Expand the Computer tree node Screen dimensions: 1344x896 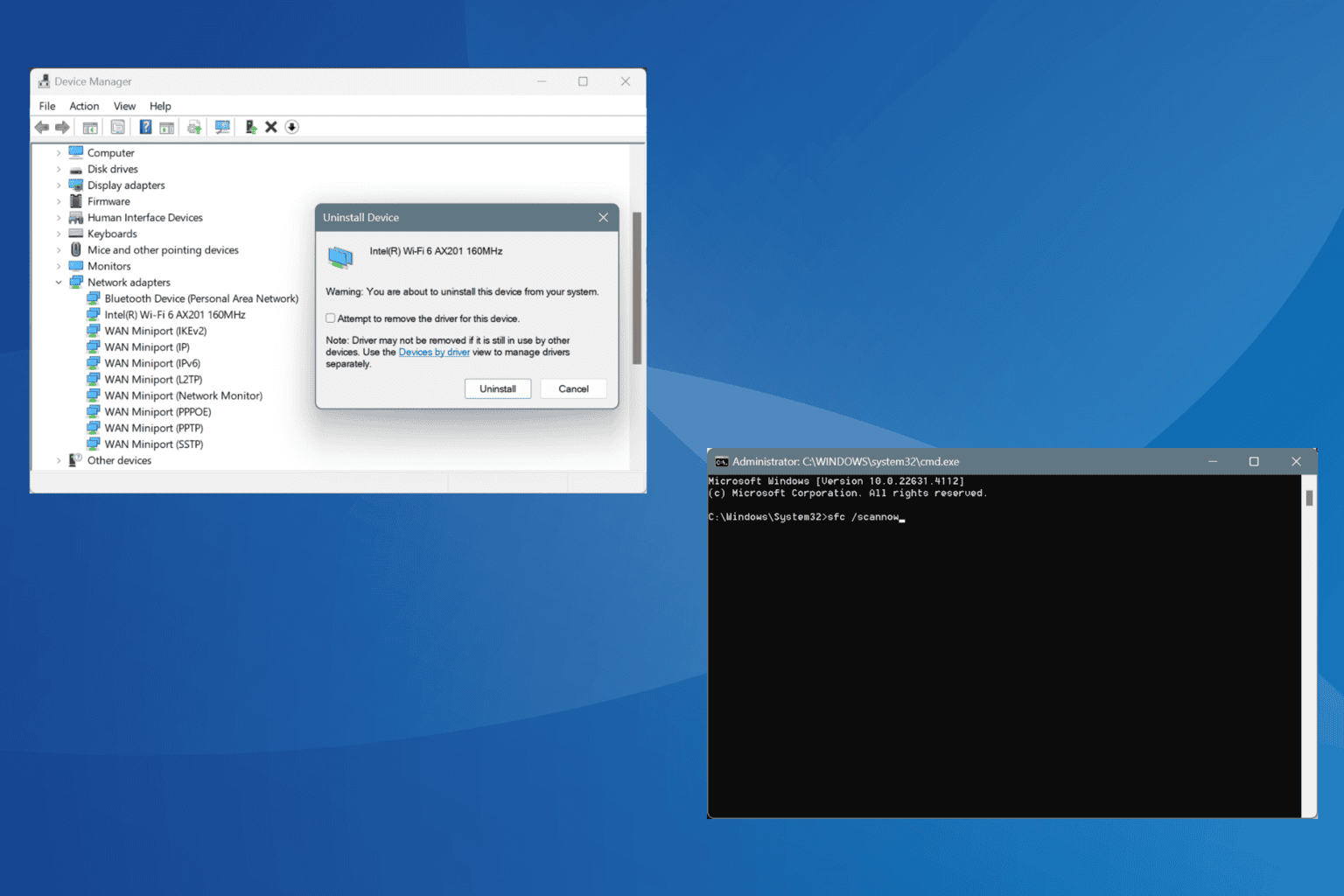pyautogui.click(x=59, y=153)
